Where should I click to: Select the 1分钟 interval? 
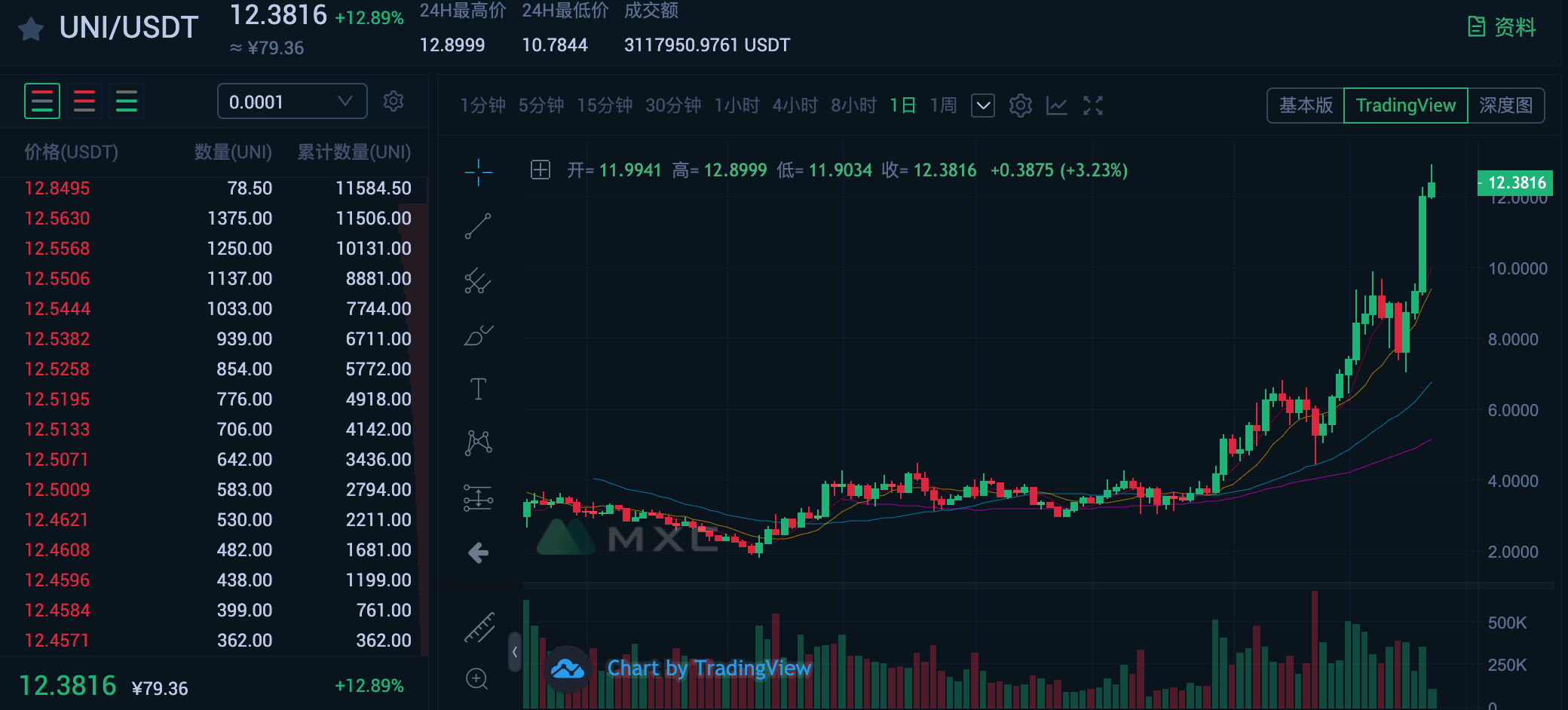(482, 106)
